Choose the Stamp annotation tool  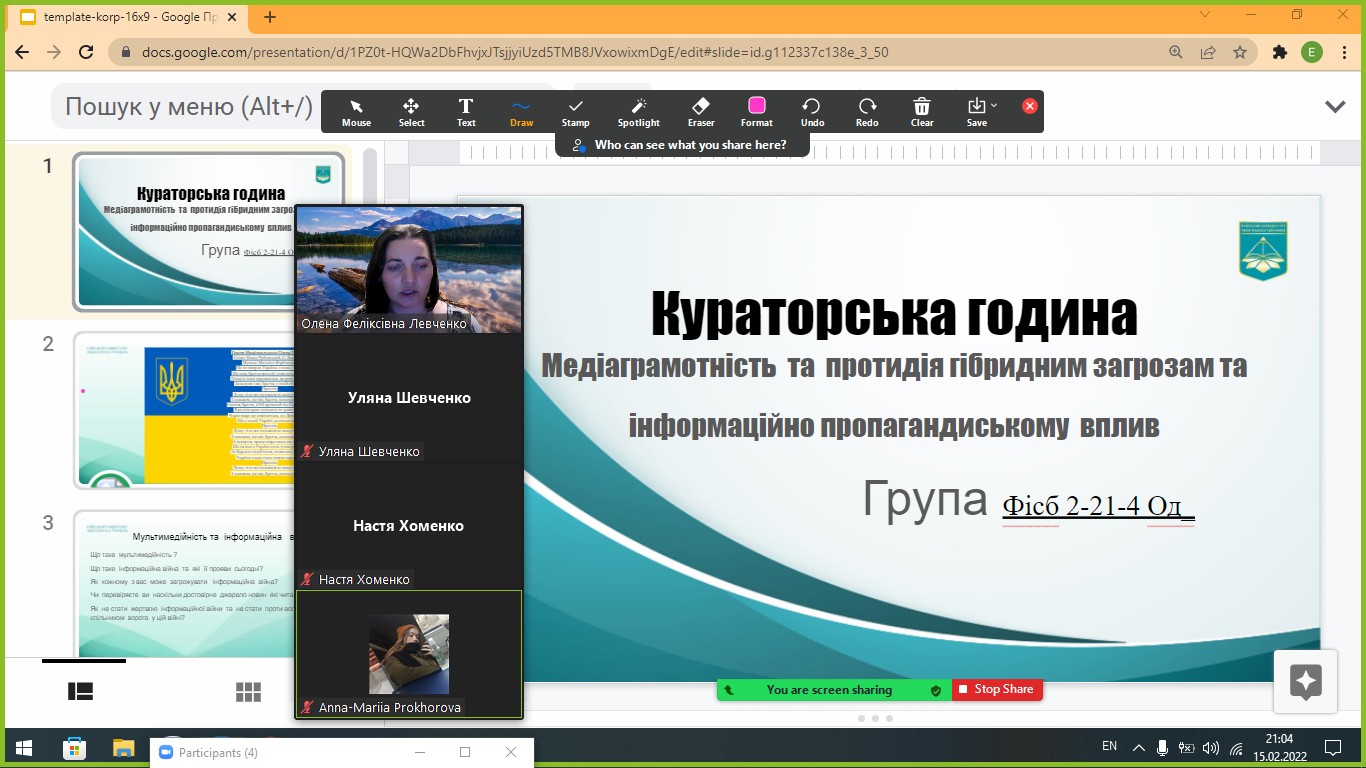(575, 112)
